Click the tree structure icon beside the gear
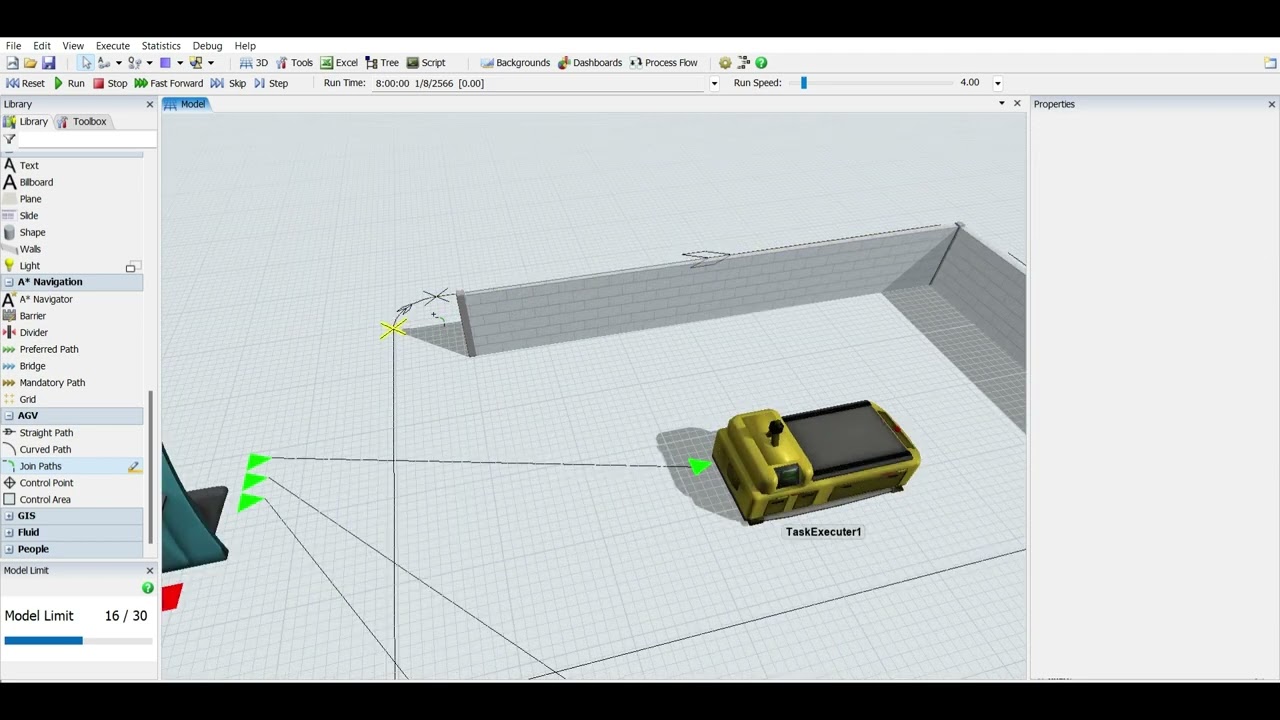This screenshot has width=1280, height=720. click(x=743, y=63)
